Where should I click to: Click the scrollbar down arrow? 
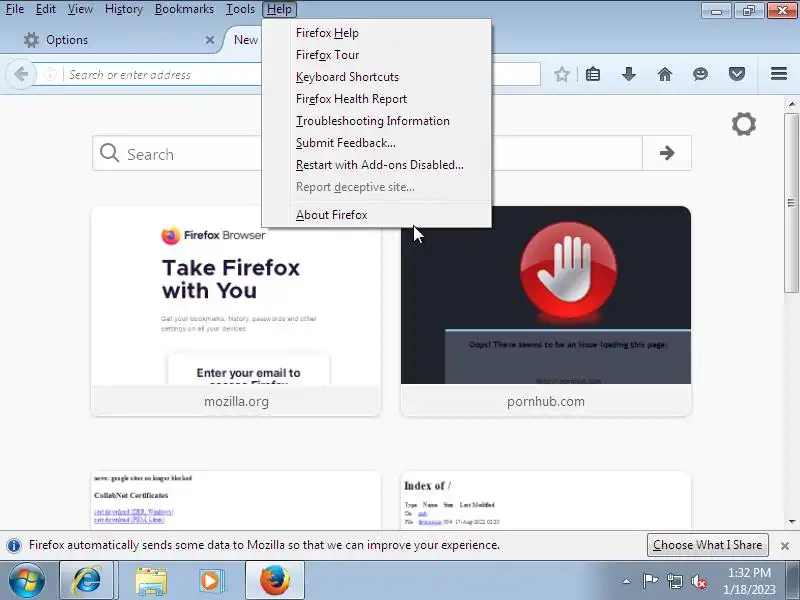tap(791, 521)
